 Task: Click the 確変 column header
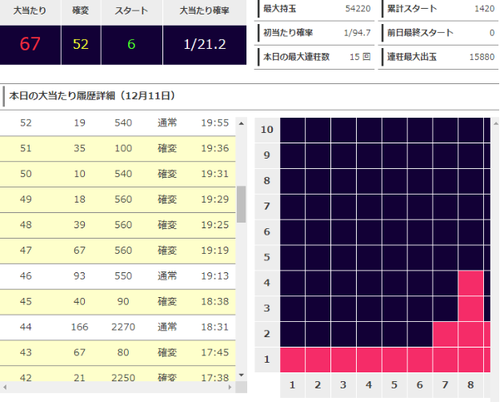81,11
